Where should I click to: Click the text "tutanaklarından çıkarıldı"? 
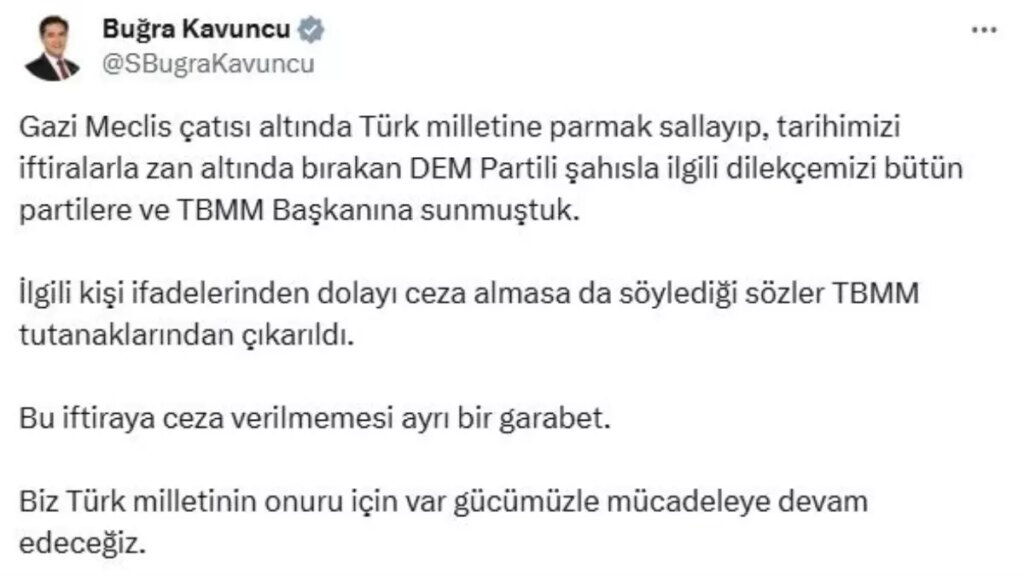[187, 338]
